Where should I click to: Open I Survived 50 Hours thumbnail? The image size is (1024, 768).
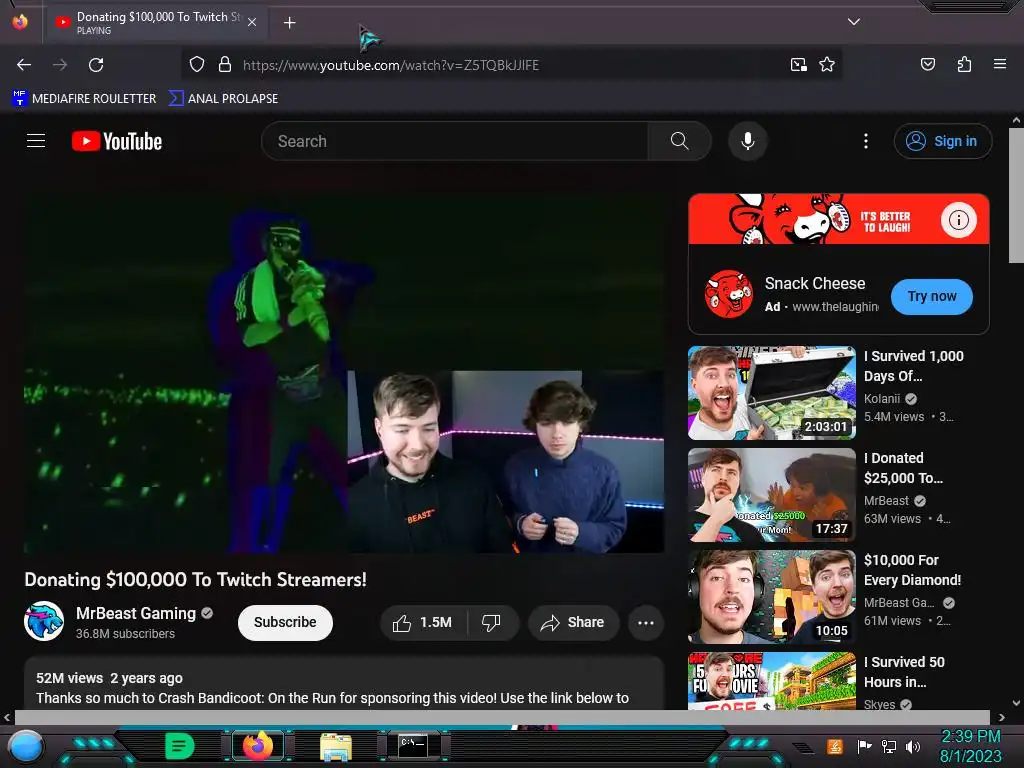(771, 680)
